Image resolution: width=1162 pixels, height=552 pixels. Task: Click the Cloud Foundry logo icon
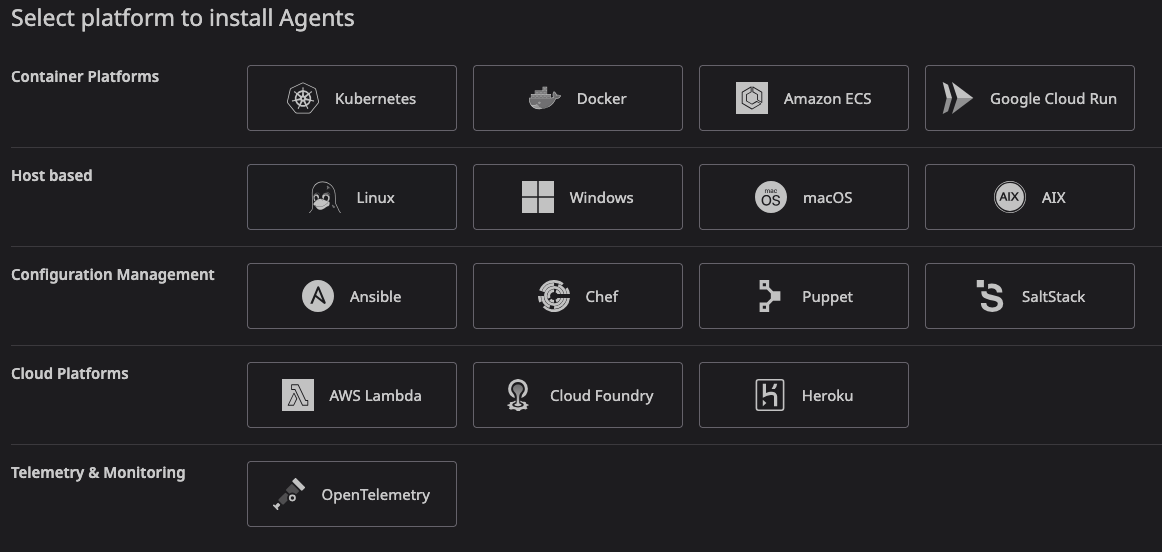(x=517, y=395)
